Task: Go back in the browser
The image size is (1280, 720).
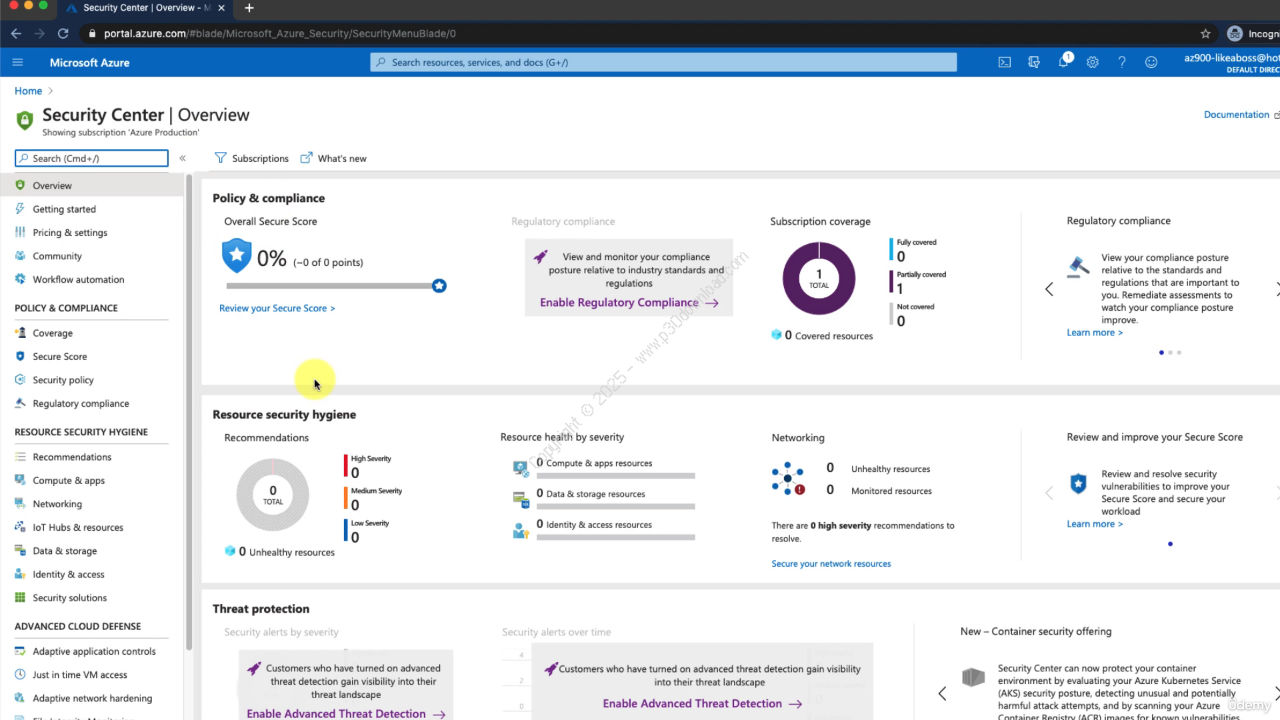Action: click(16, 33)
